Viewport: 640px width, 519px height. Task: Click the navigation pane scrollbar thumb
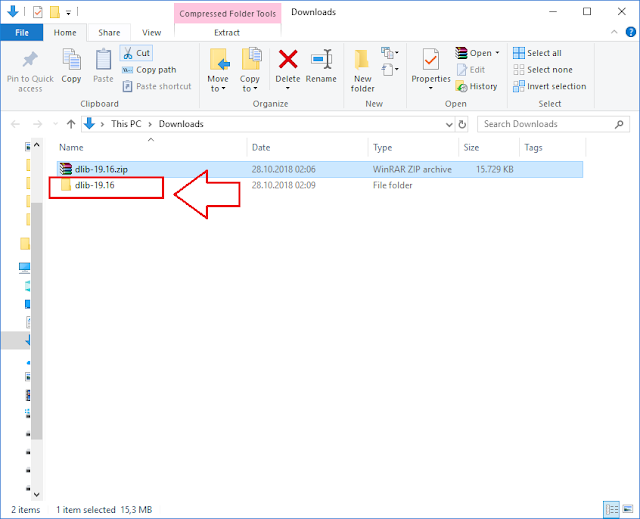tap(37, 321)
